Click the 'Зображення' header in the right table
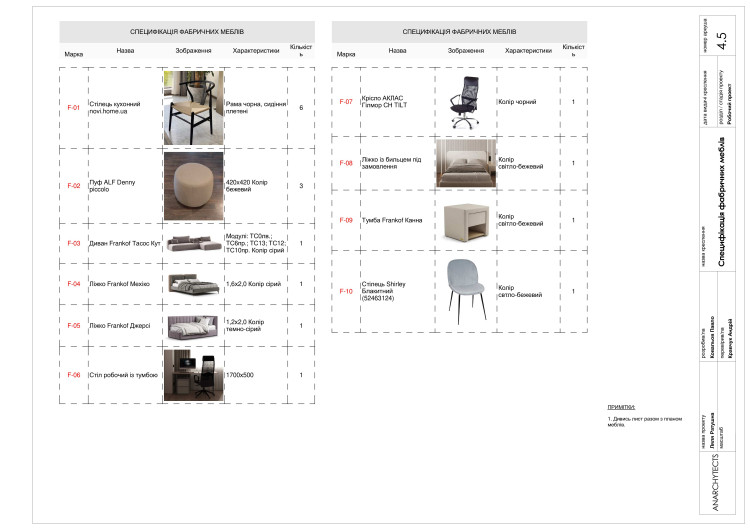Screen dimensions: 750x530 466,50
